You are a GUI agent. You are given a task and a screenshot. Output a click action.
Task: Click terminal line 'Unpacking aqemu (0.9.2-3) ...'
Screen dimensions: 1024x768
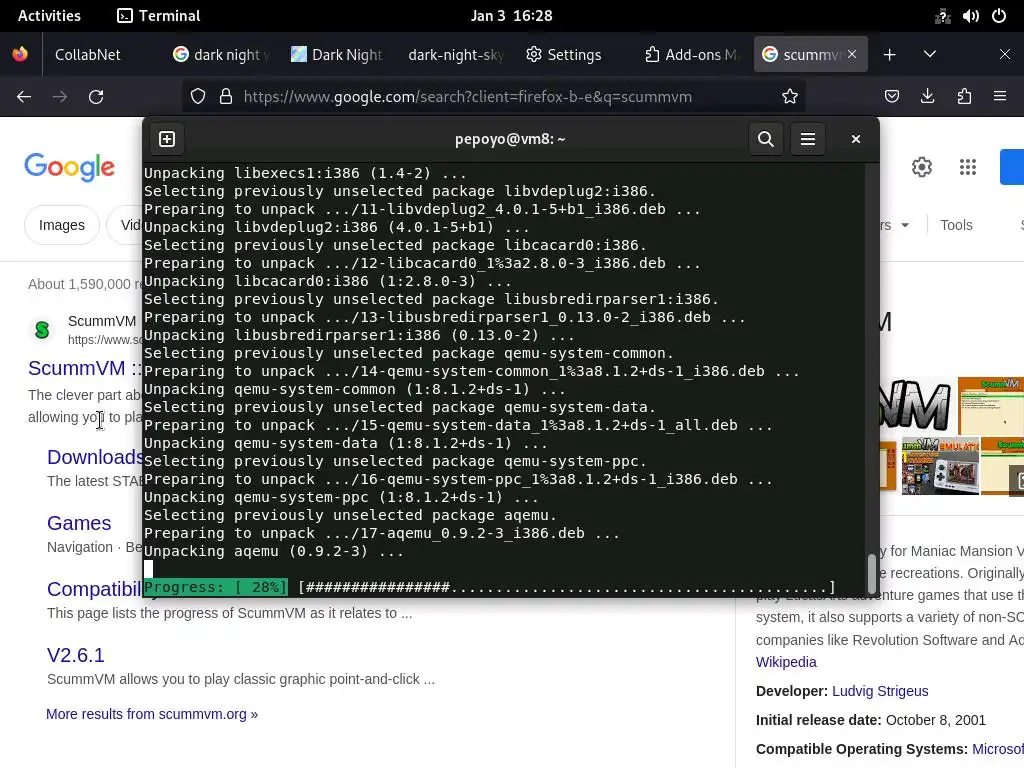click(274, 551)
